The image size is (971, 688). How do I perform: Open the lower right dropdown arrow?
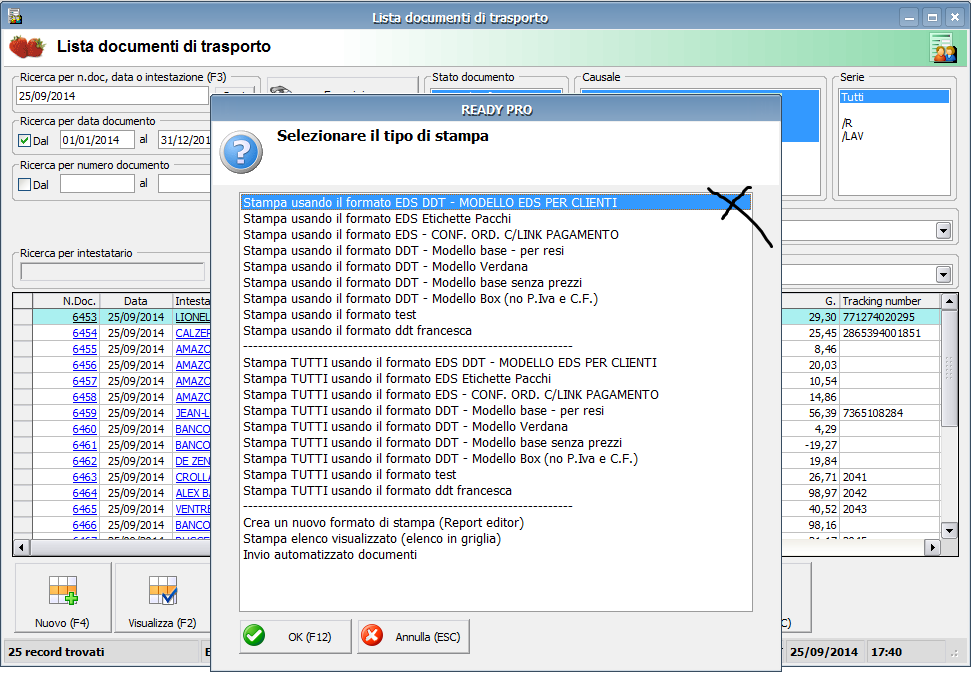pos(943,274)
